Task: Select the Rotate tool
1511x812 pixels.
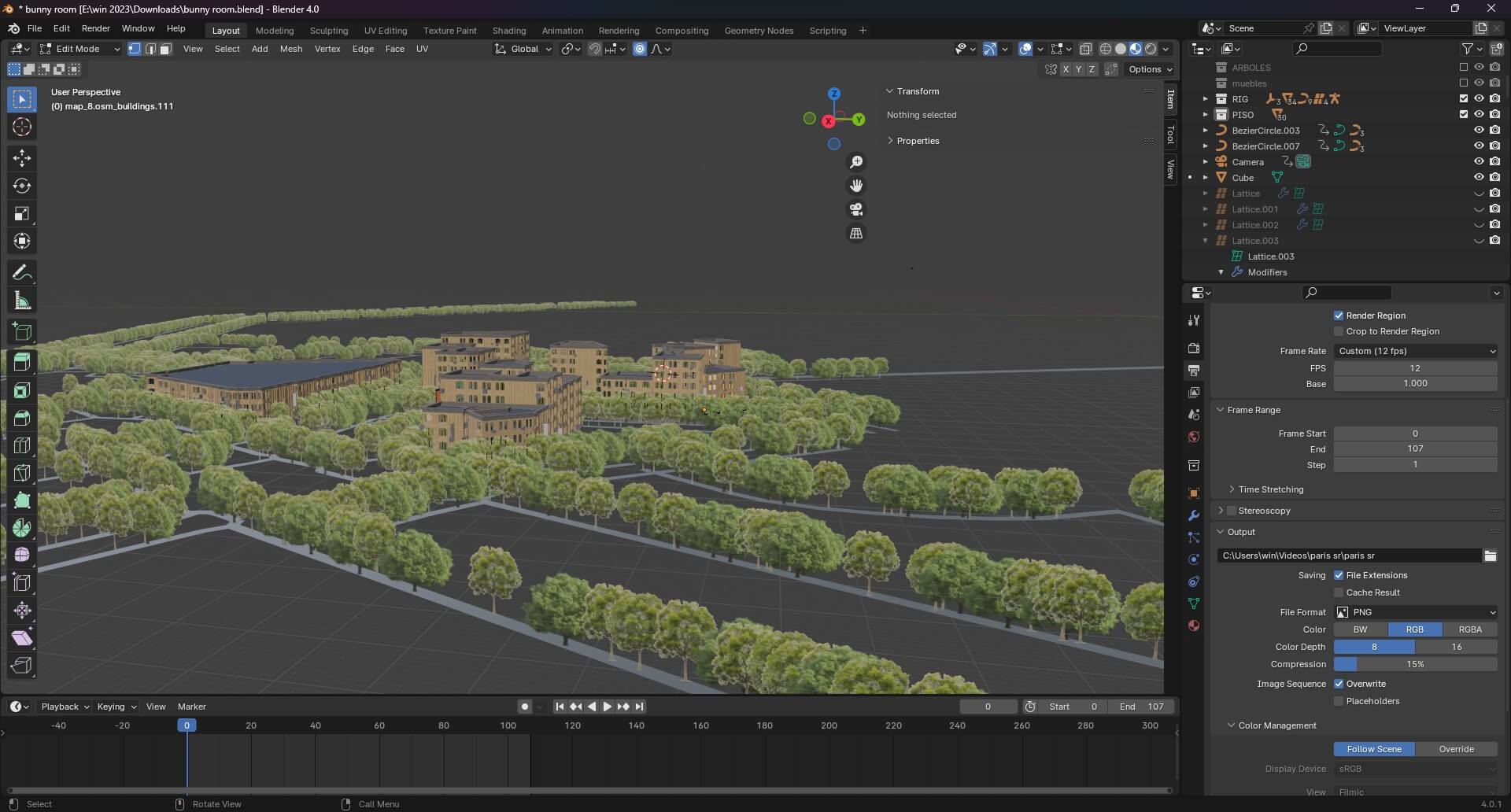Action: [22, 186]
